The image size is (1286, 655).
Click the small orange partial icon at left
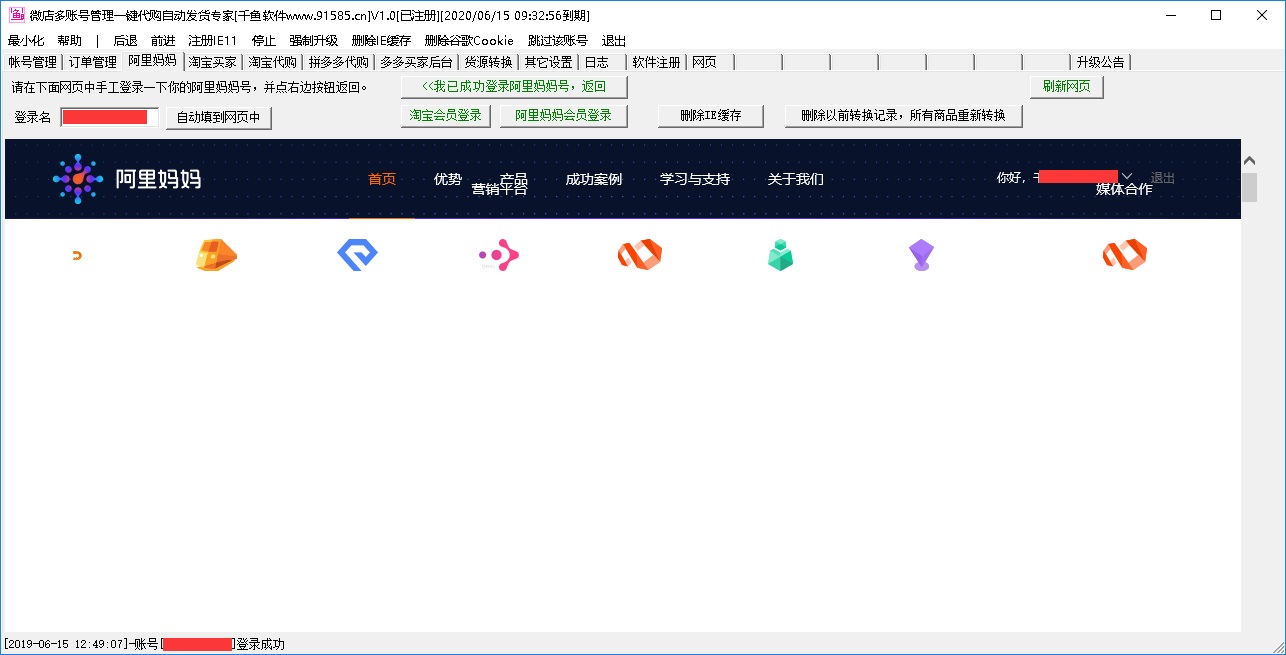(x=77, y=256)
